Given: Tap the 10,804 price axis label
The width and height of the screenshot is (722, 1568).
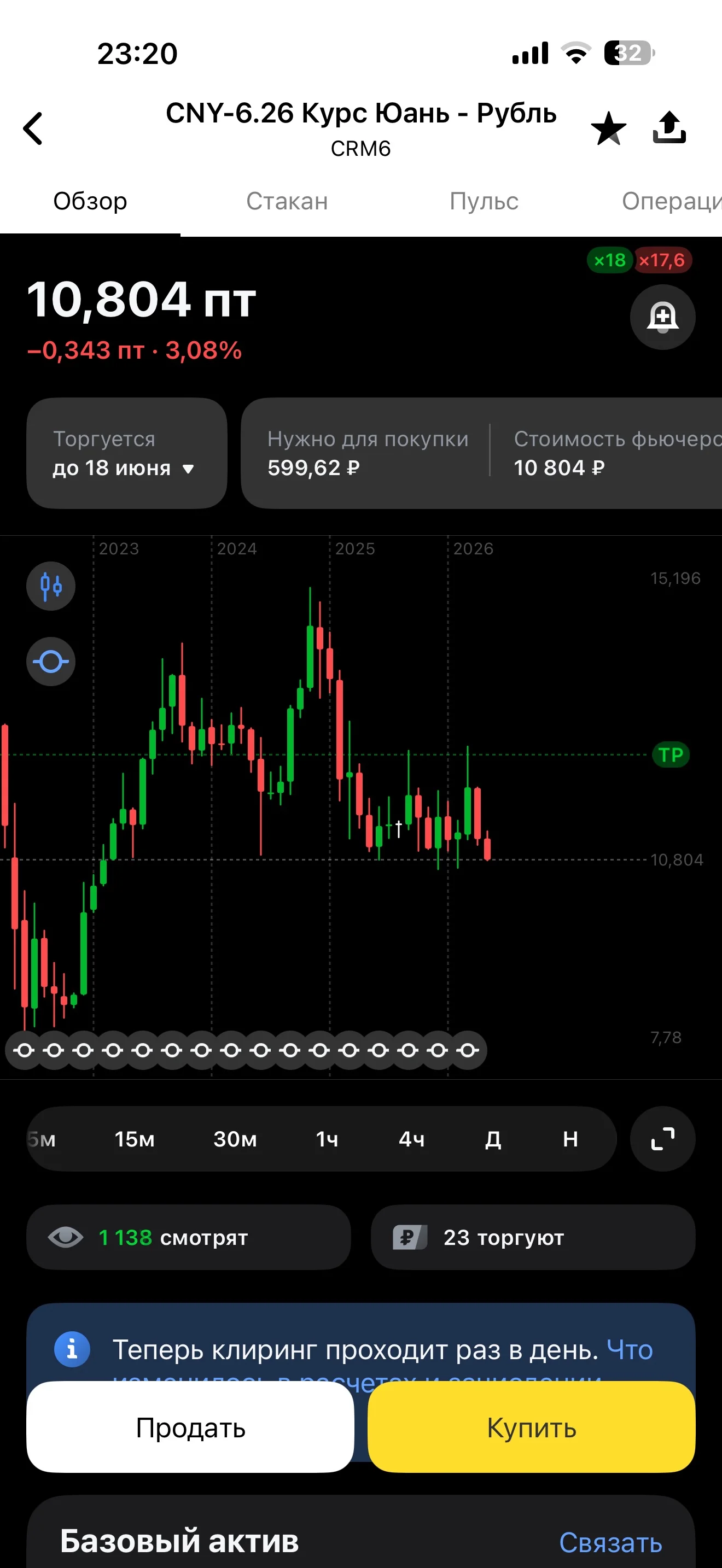Looking at the screenshot, I should pyautogui.click(x=677, y=859).
